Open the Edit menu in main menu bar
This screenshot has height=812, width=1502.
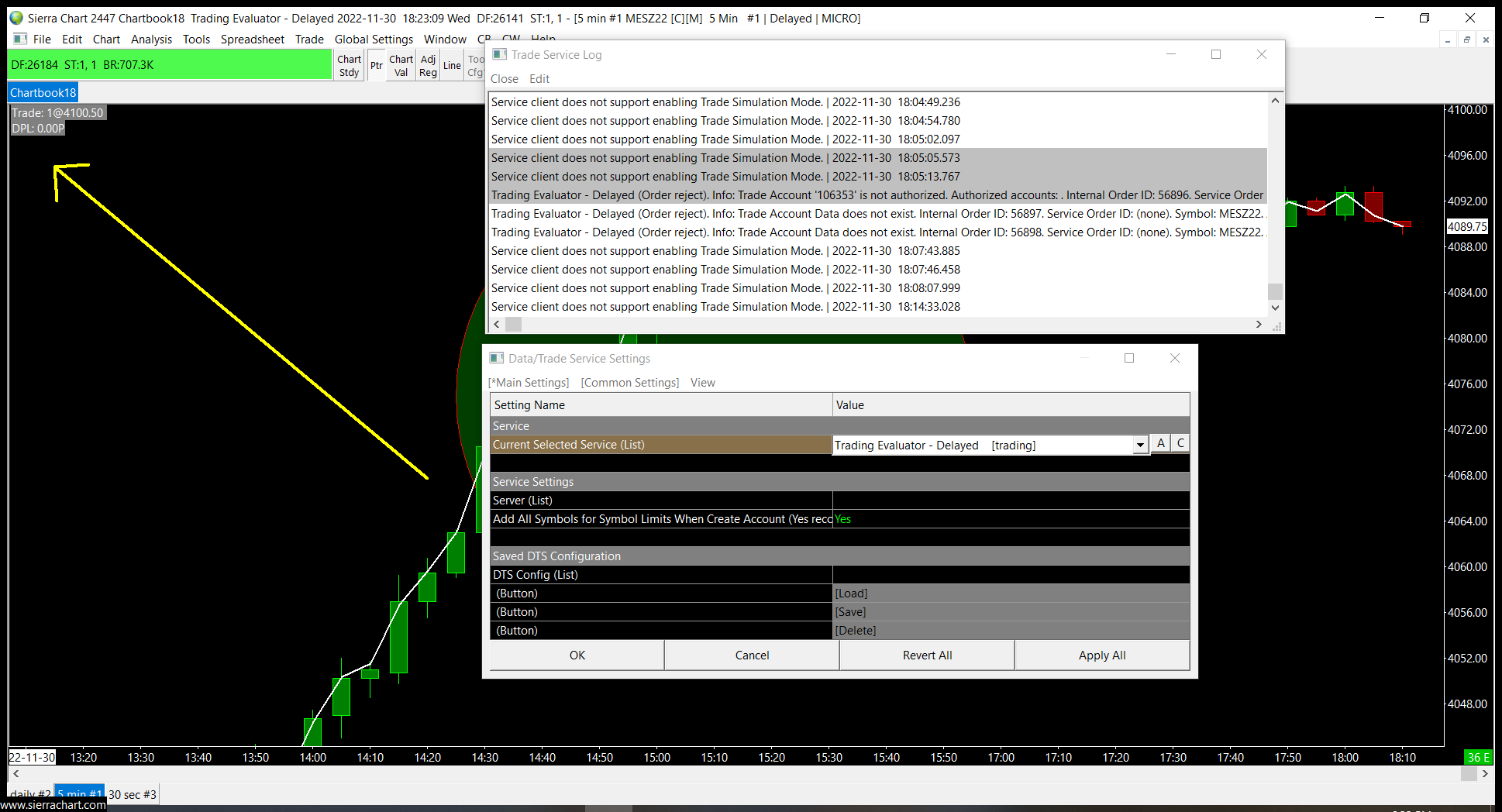pos(72,40)
